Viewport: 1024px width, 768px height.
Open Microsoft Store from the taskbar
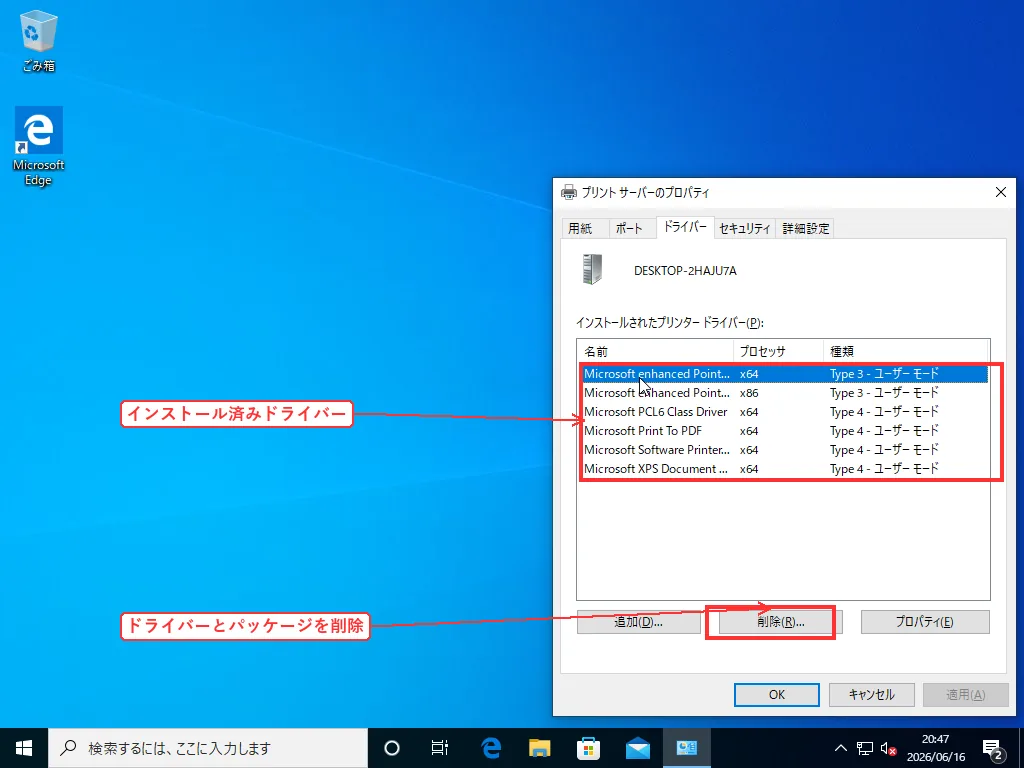[x=588, y=748]
